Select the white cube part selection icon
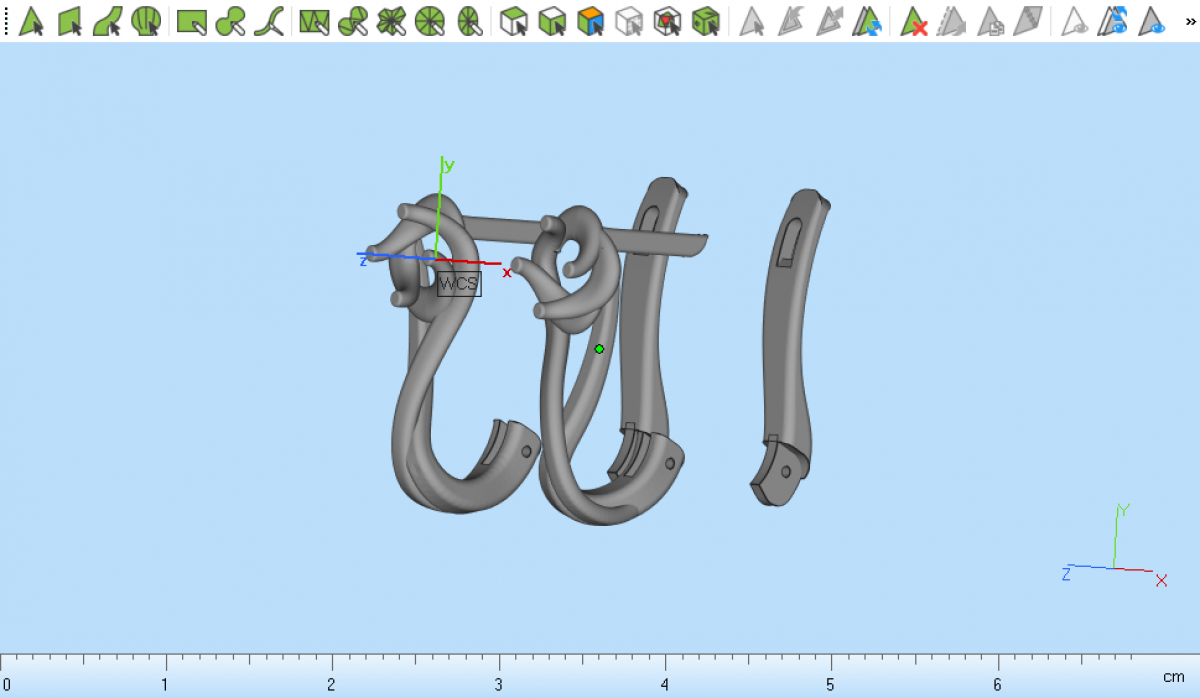This screenshot has width=1200, height=698. (514, 21)
